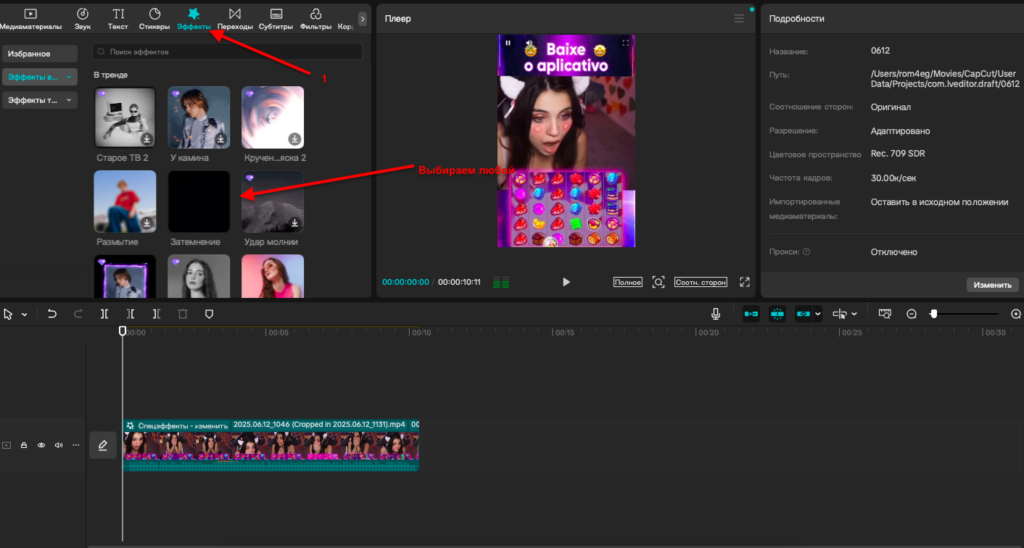The width and height of the screenshot is (1024, 548).
Task: Toggle clip linkage button
Action: 803,314
